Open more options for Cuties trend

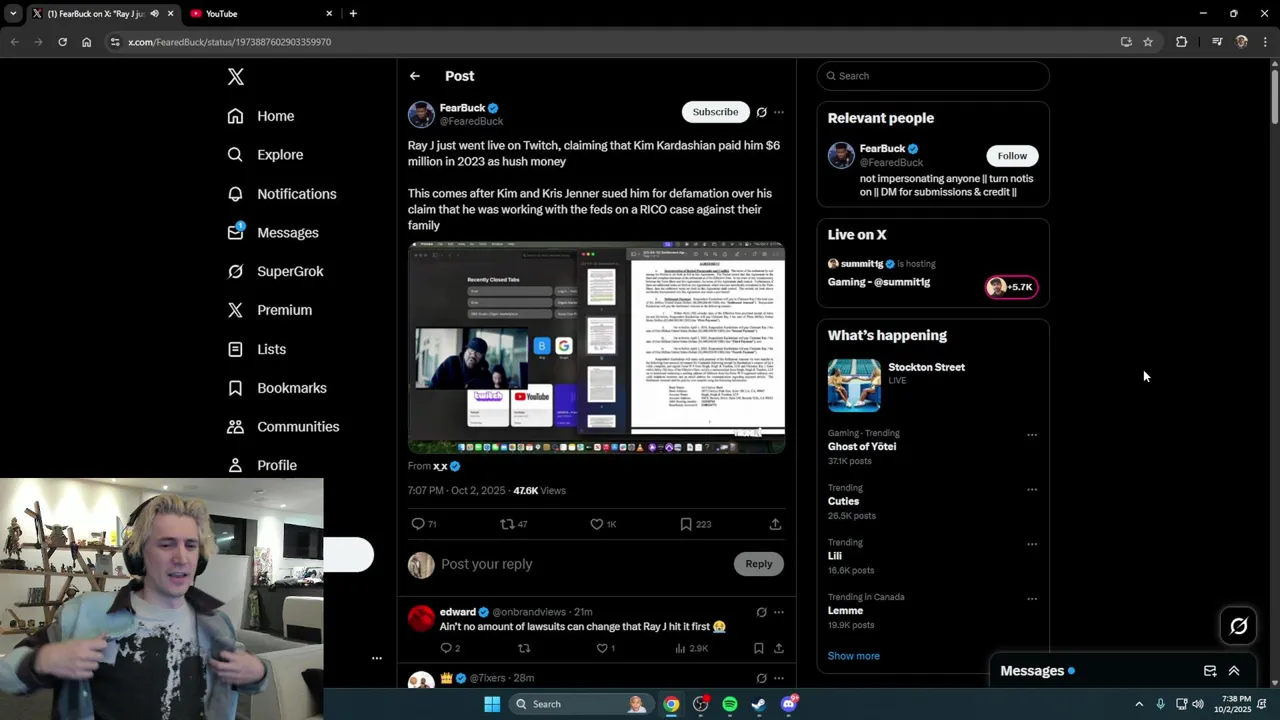pos(1032,490)
